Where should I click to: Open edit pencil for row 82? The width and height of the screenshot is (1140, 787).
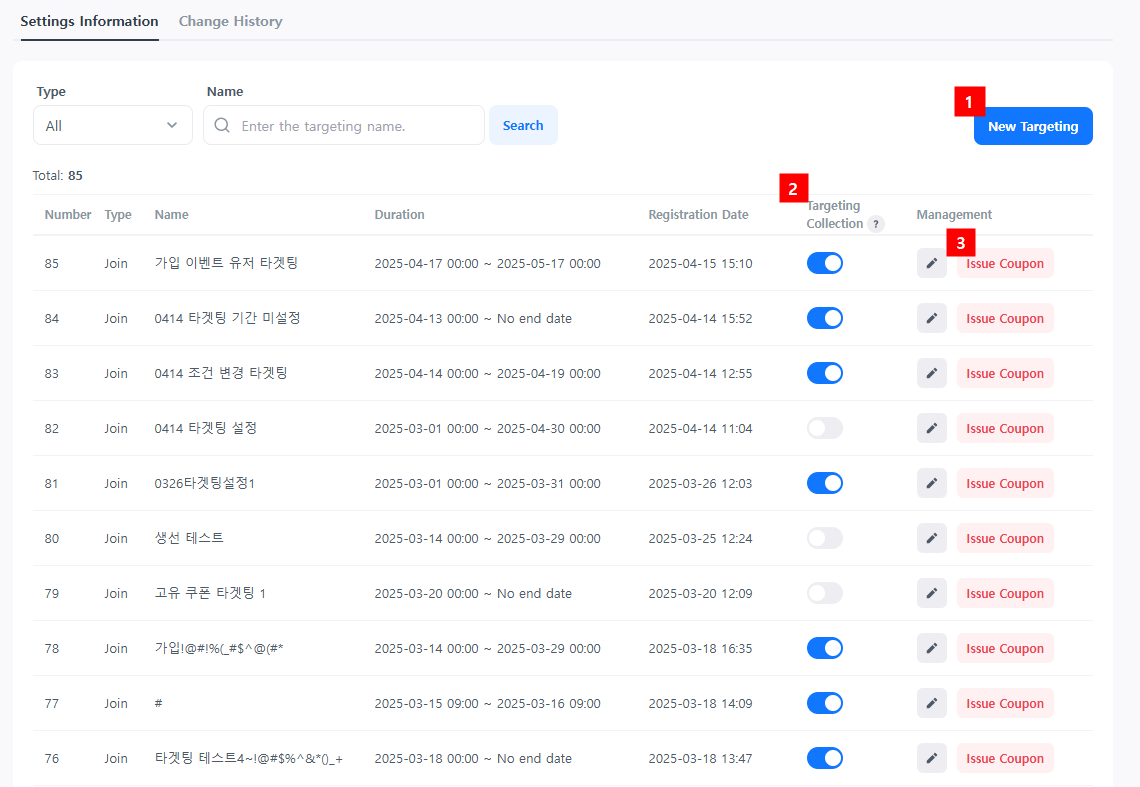click(931, 428)
